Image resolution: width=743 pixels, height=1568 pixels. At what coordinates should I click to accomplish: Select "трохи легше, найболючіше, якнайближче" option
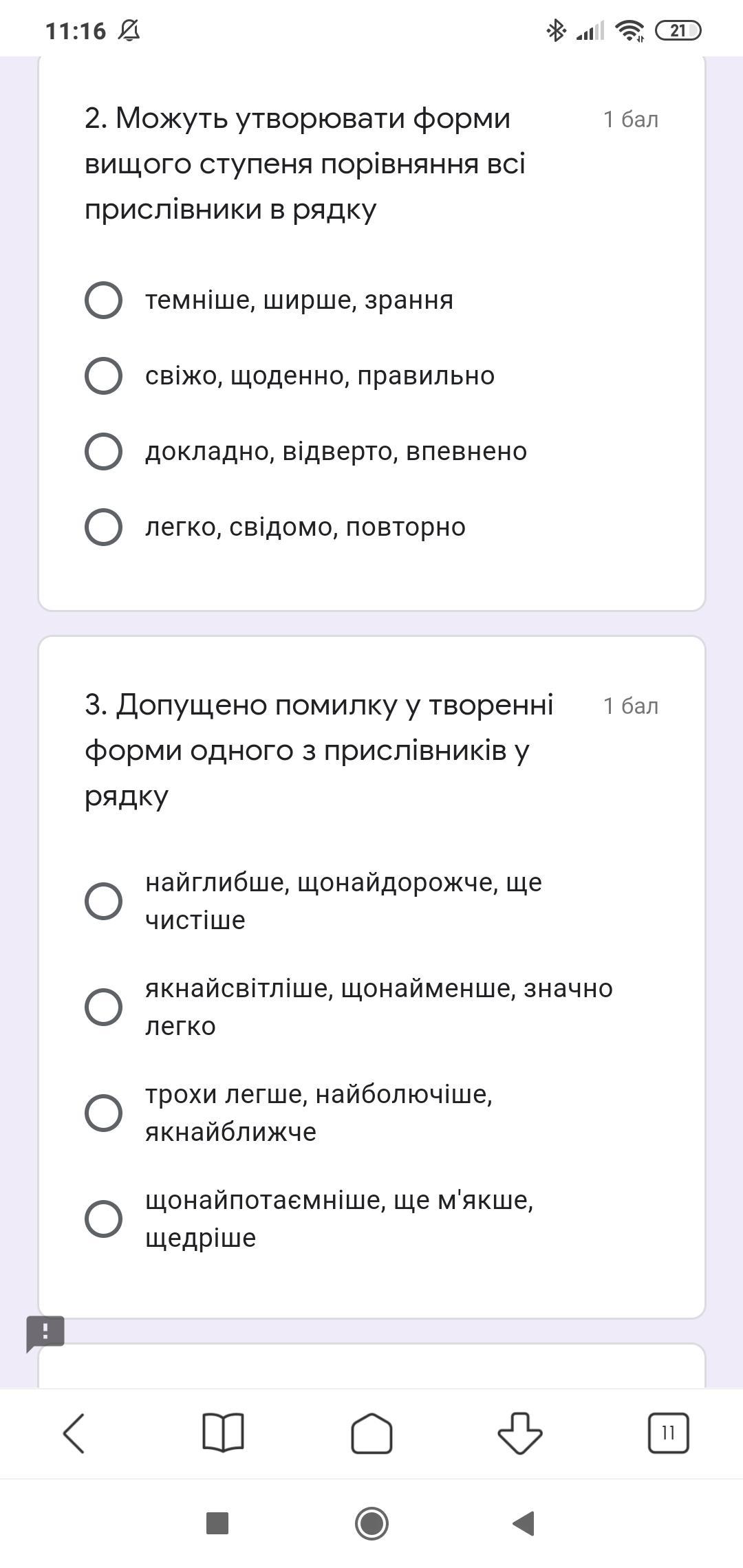[103, 1113]
